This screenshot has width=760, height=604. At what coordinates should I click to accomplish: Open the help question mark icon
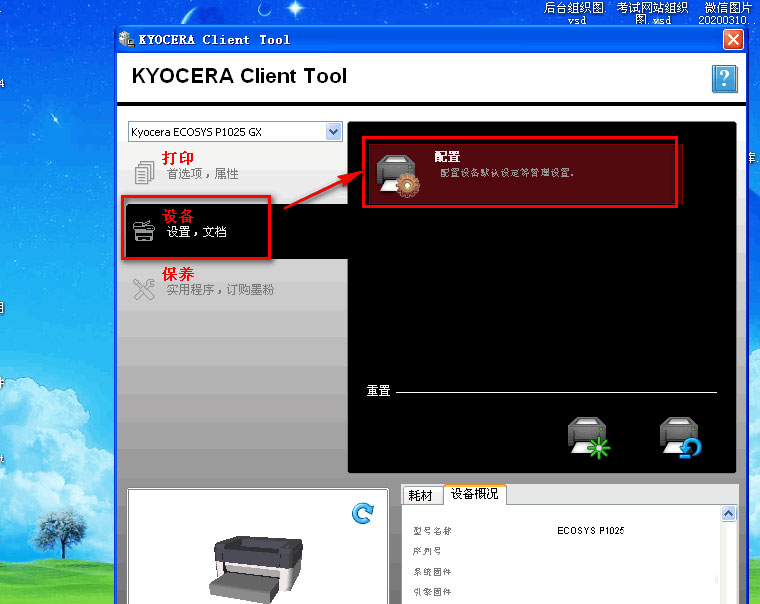coord(724,79)
